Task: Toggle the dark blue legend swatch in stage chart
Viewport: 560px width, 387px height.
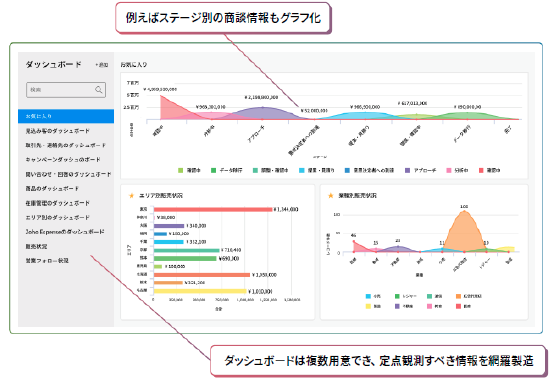Action: point(347,170)
